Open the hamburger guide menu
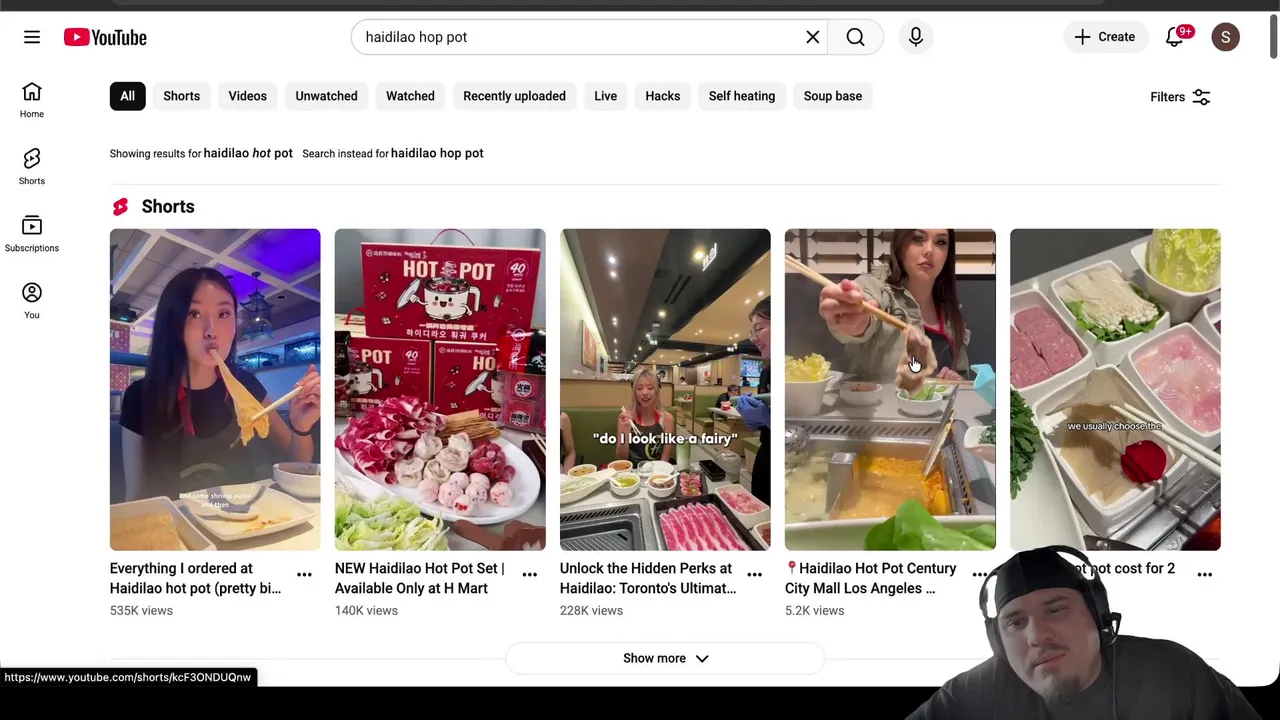 point(32,37)
